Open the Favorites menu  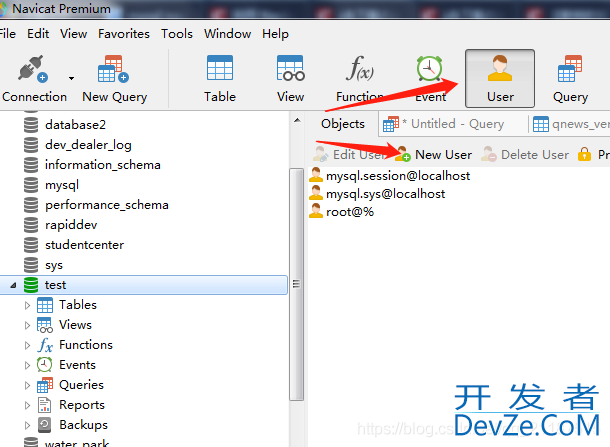click(x=124, y=34)
